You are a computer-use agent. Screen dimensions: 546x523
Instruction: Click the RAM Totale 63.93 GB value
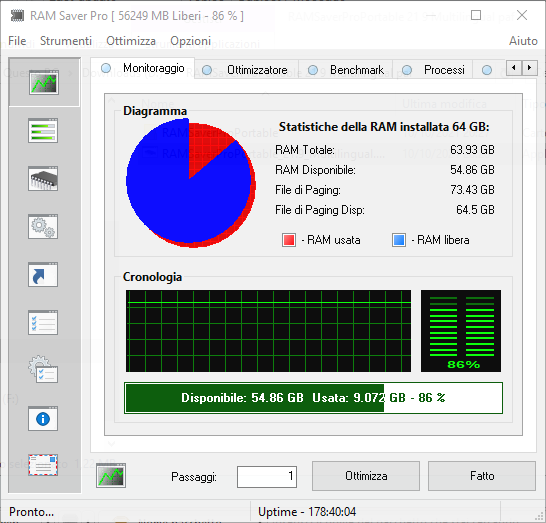tap(472, 150)
